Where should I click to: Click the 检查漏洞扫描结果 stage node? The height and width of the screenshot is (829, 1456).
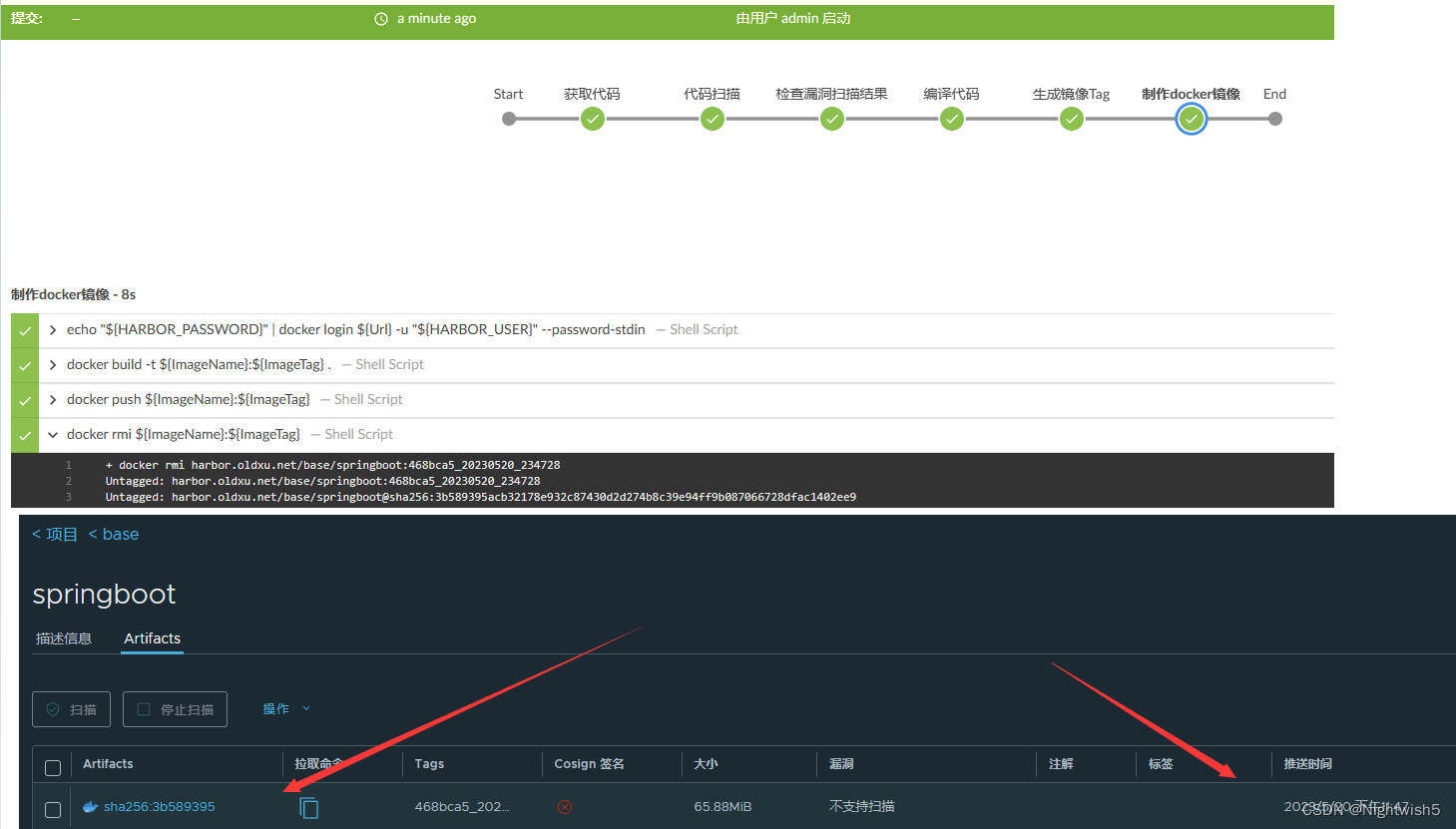832,119
